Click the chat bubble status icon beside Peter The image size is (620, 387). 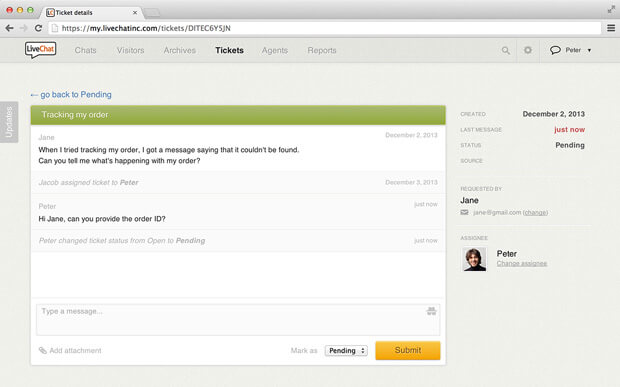pyautogui.click(x=555, y=50)
